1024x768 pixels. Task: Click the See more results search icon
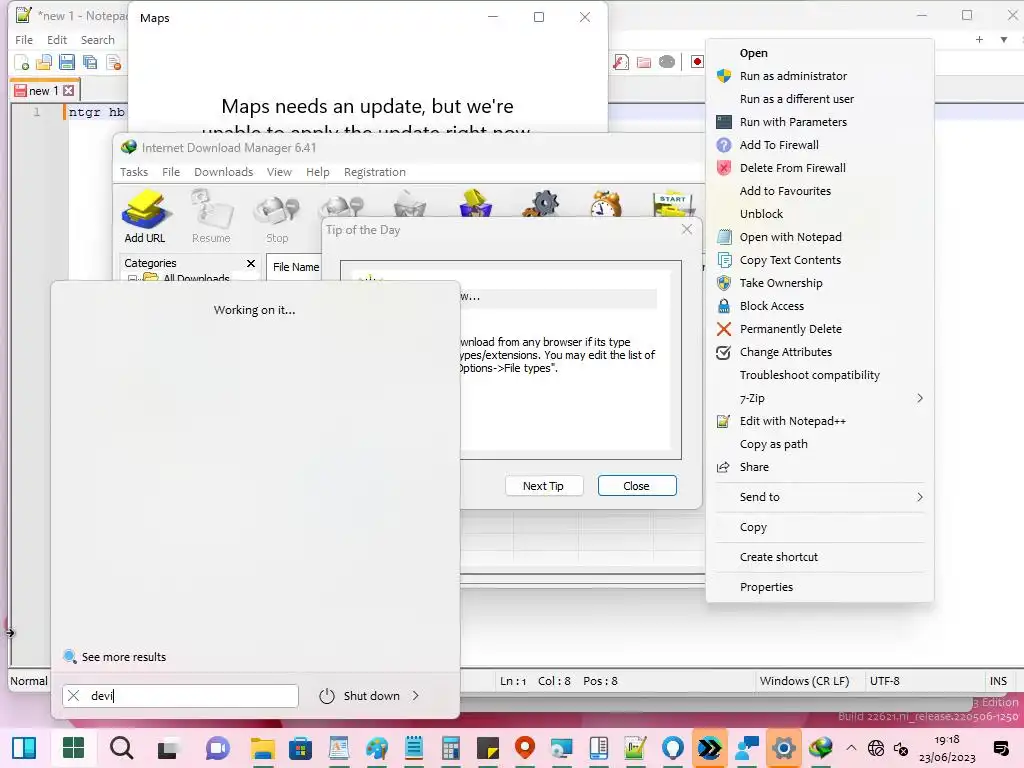click(70, 656)
